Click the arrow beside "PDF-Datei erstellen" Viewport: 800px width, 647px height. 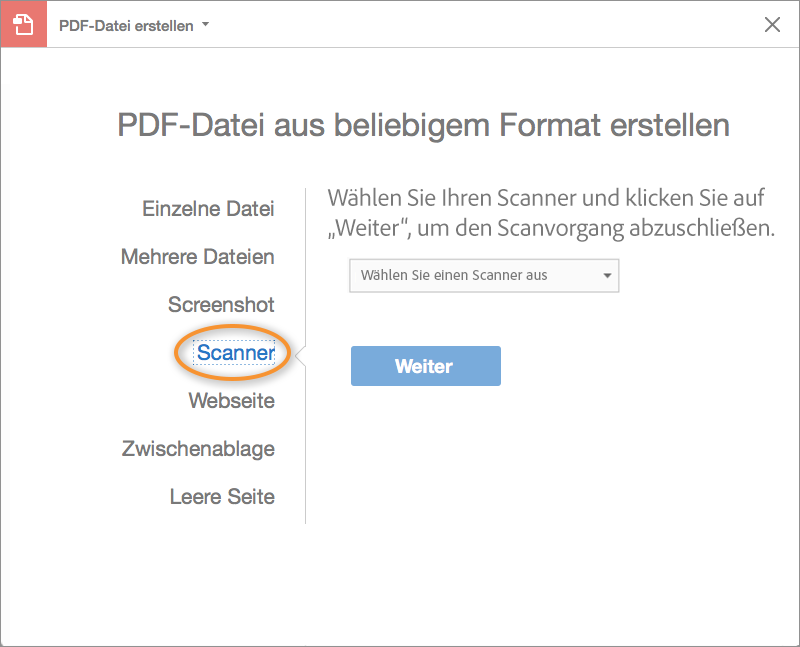coord(206,25)
